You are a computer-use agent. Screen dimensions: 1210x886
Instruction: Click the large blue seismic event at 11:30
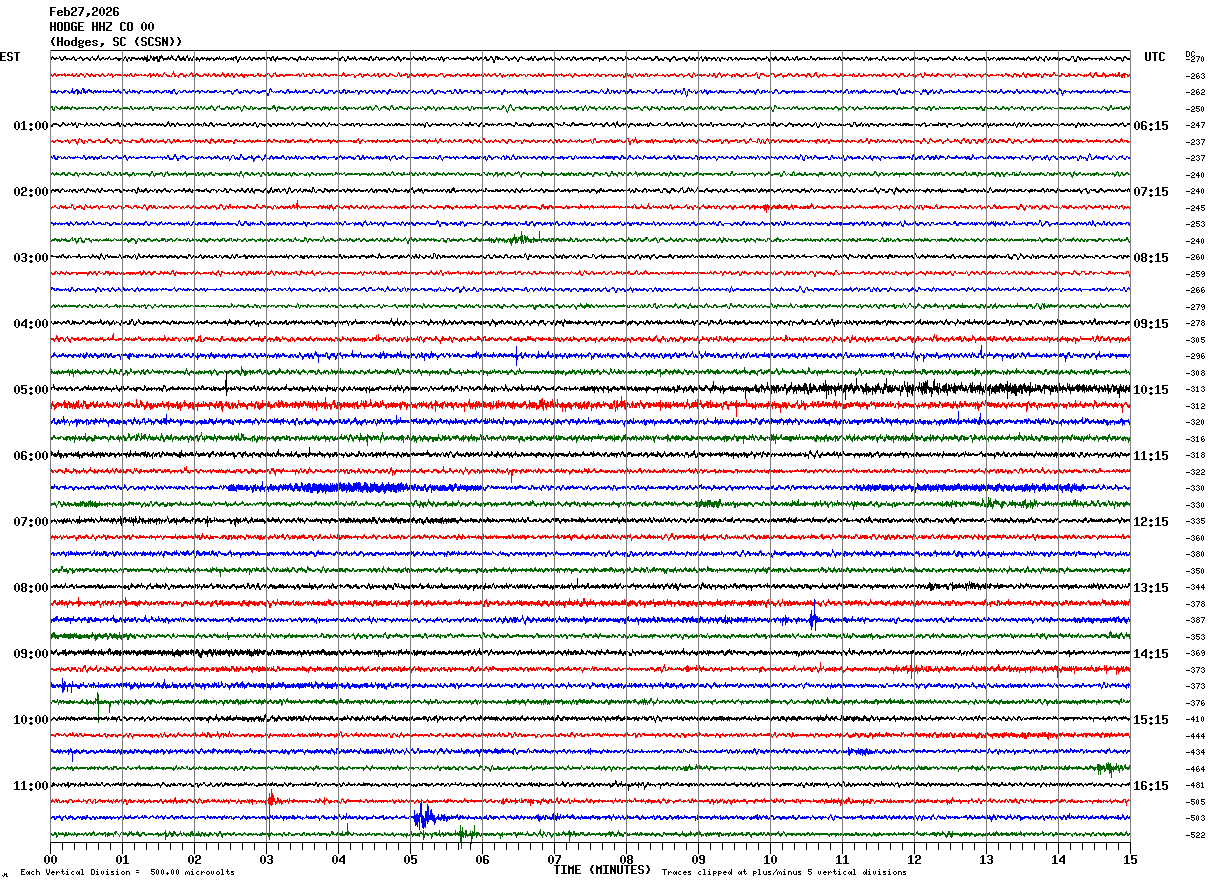pos(424,817)
